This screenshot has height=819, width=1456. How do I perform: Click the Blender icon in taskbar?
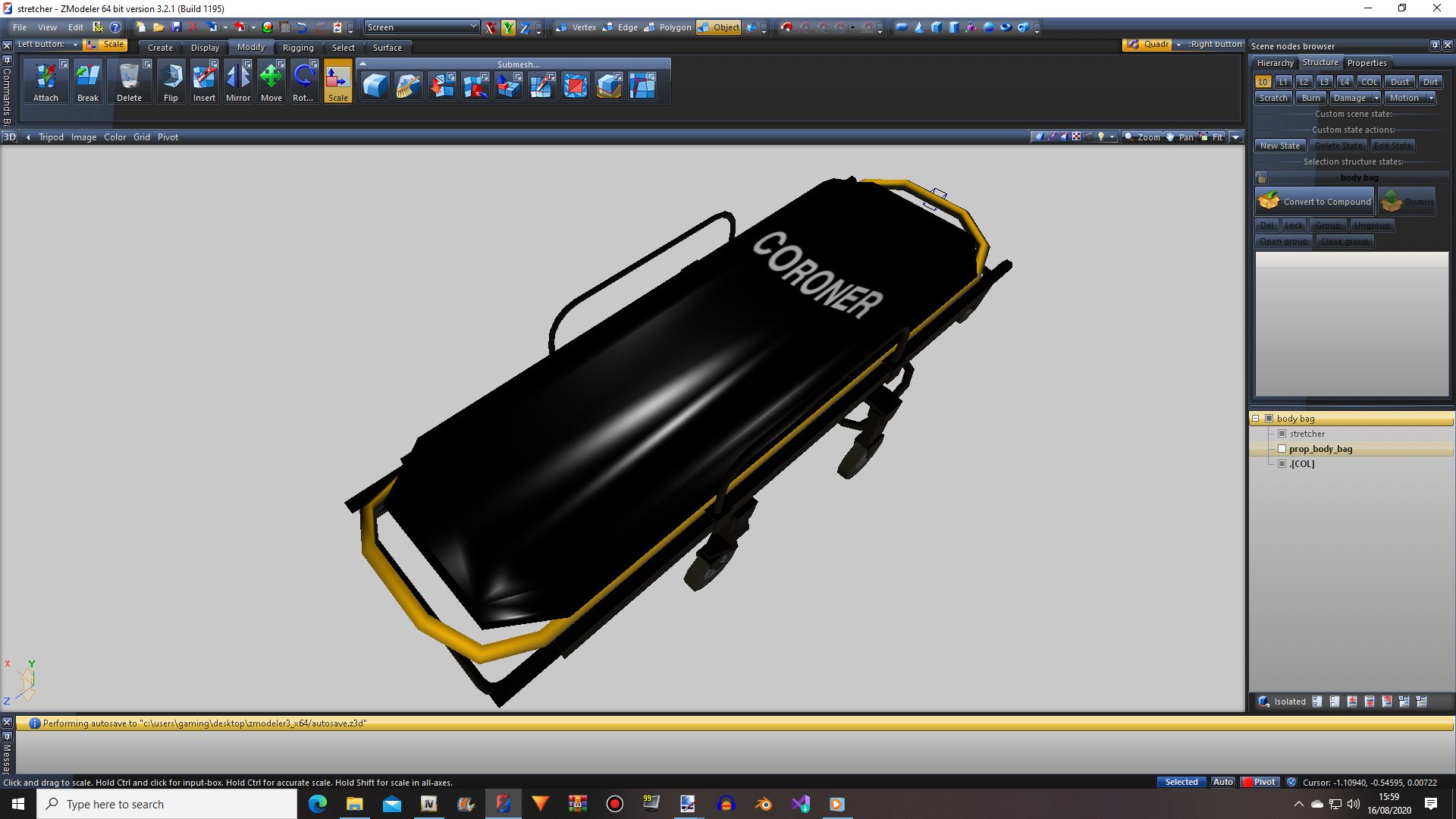(764, 804)
